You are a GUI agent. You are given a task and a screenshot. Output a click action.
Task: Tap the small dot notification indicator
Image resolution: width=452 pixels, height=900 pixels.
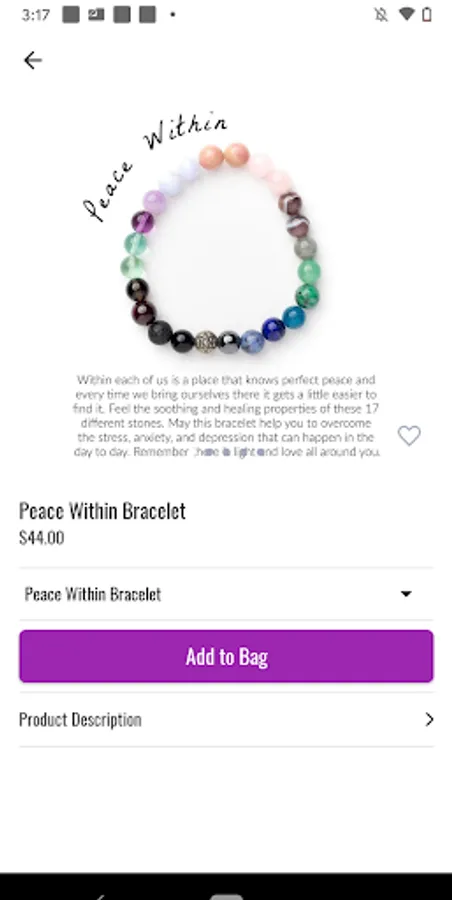[x=172, y=15]
